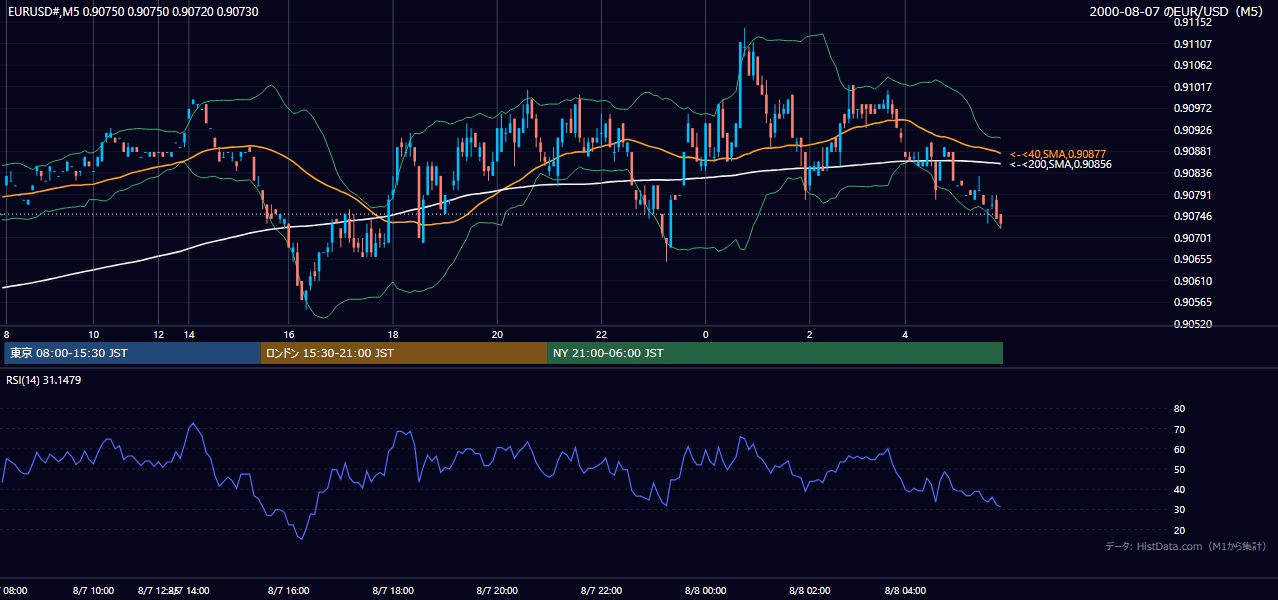
Task: Click the 8/8 04:00 bottom time label
Action: coord(905,591)
